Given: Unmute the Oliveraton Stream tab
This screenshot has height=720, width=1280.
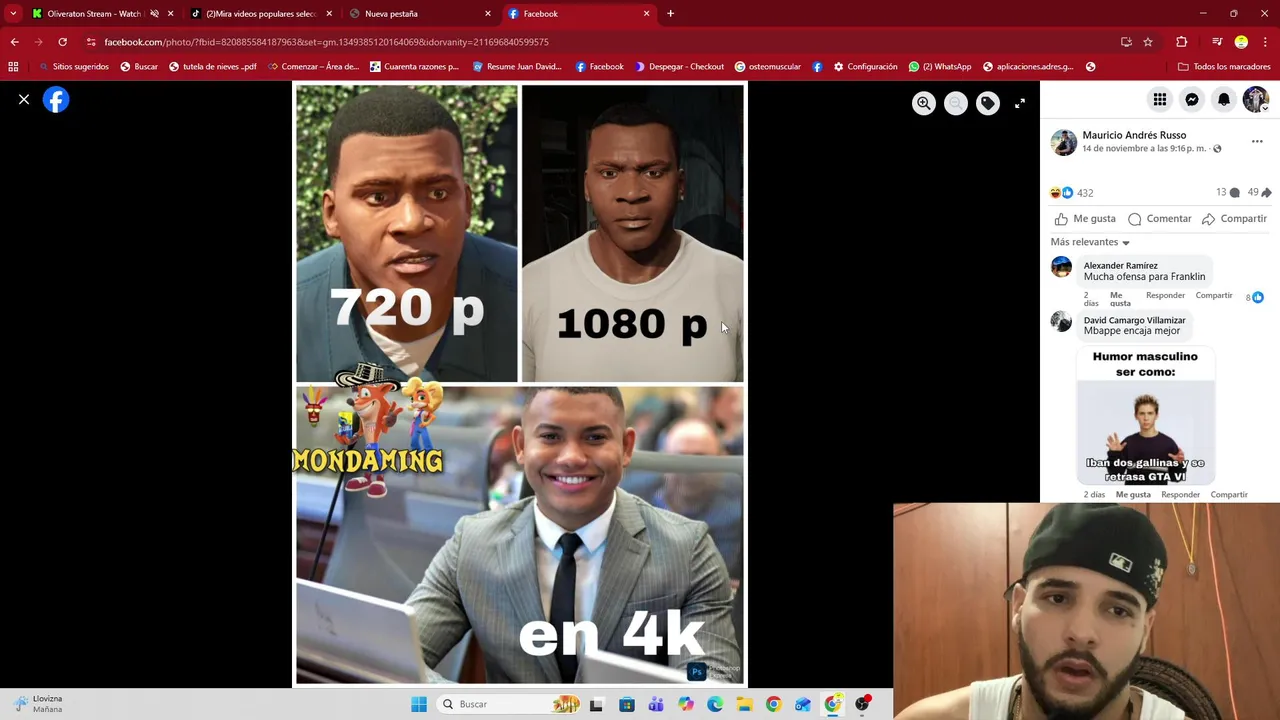Looking at the screenshot, I should [x=154, y=14].
